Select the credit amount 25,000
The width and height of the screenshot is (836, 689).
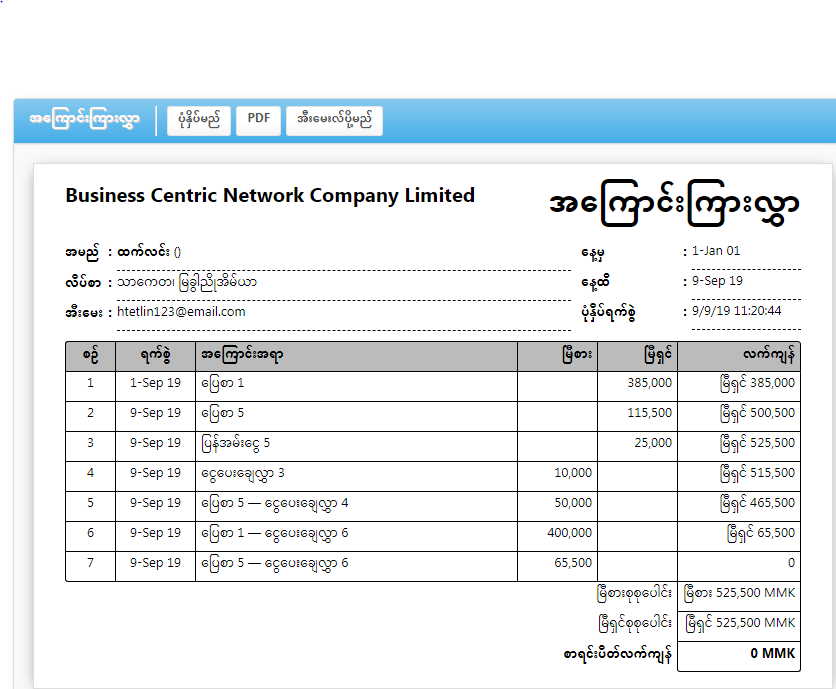coord(653,443)
